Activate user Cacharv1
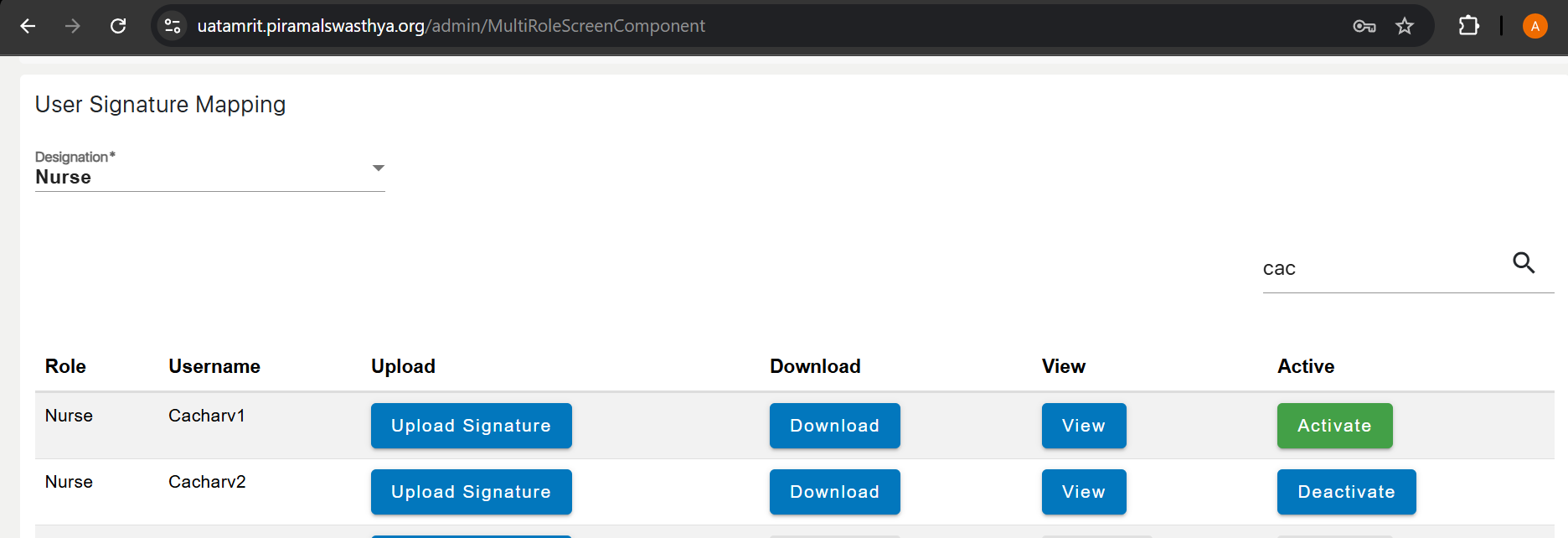This screenshot has height=538, width=1568. (1334, 426)
